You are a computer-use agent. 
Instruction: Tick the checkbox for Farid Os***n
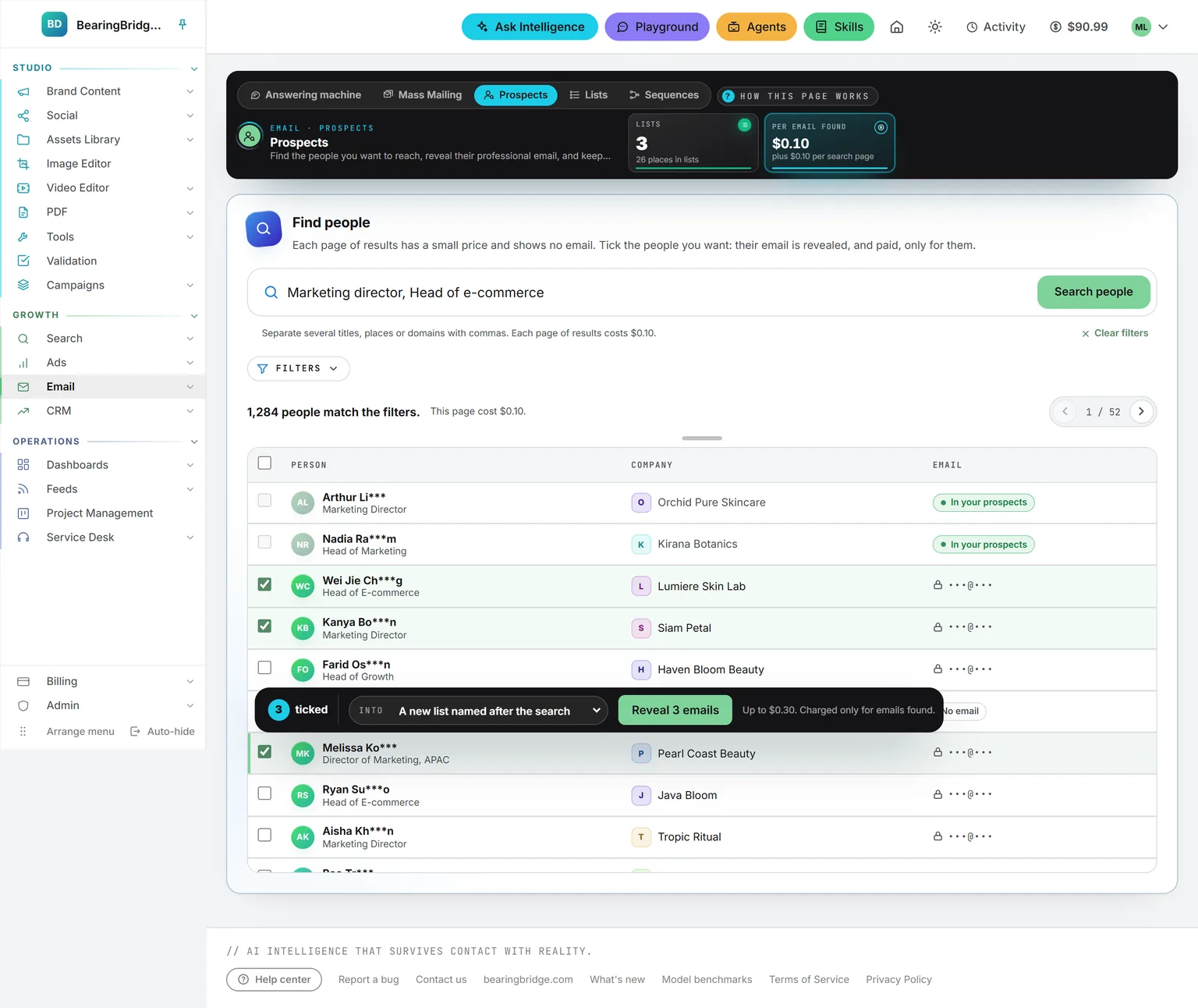264,668
